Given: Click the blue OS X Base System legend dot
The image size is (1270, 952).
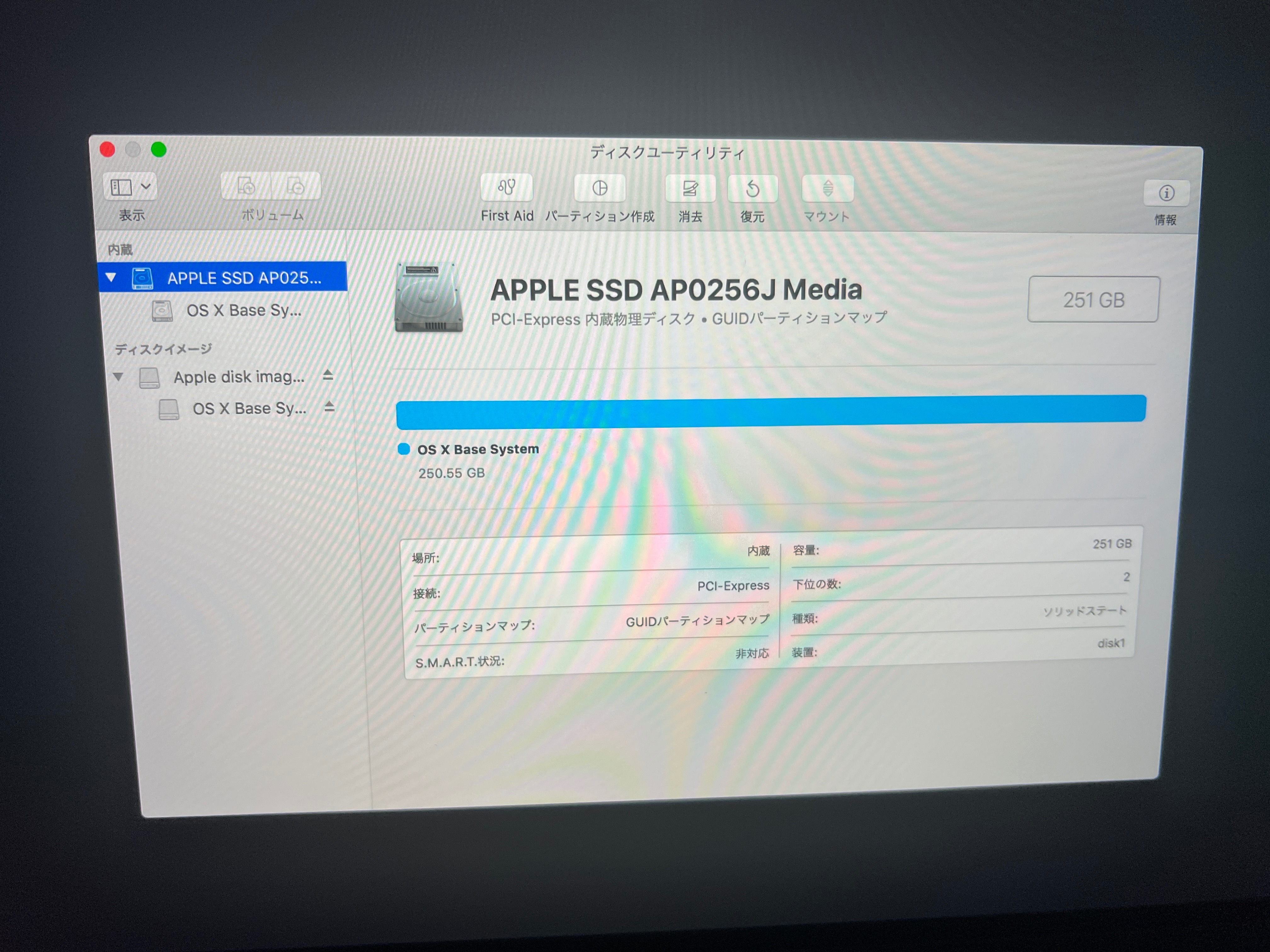Looking at the screenshot, I should pyautogui.click(x=403, y=449).
